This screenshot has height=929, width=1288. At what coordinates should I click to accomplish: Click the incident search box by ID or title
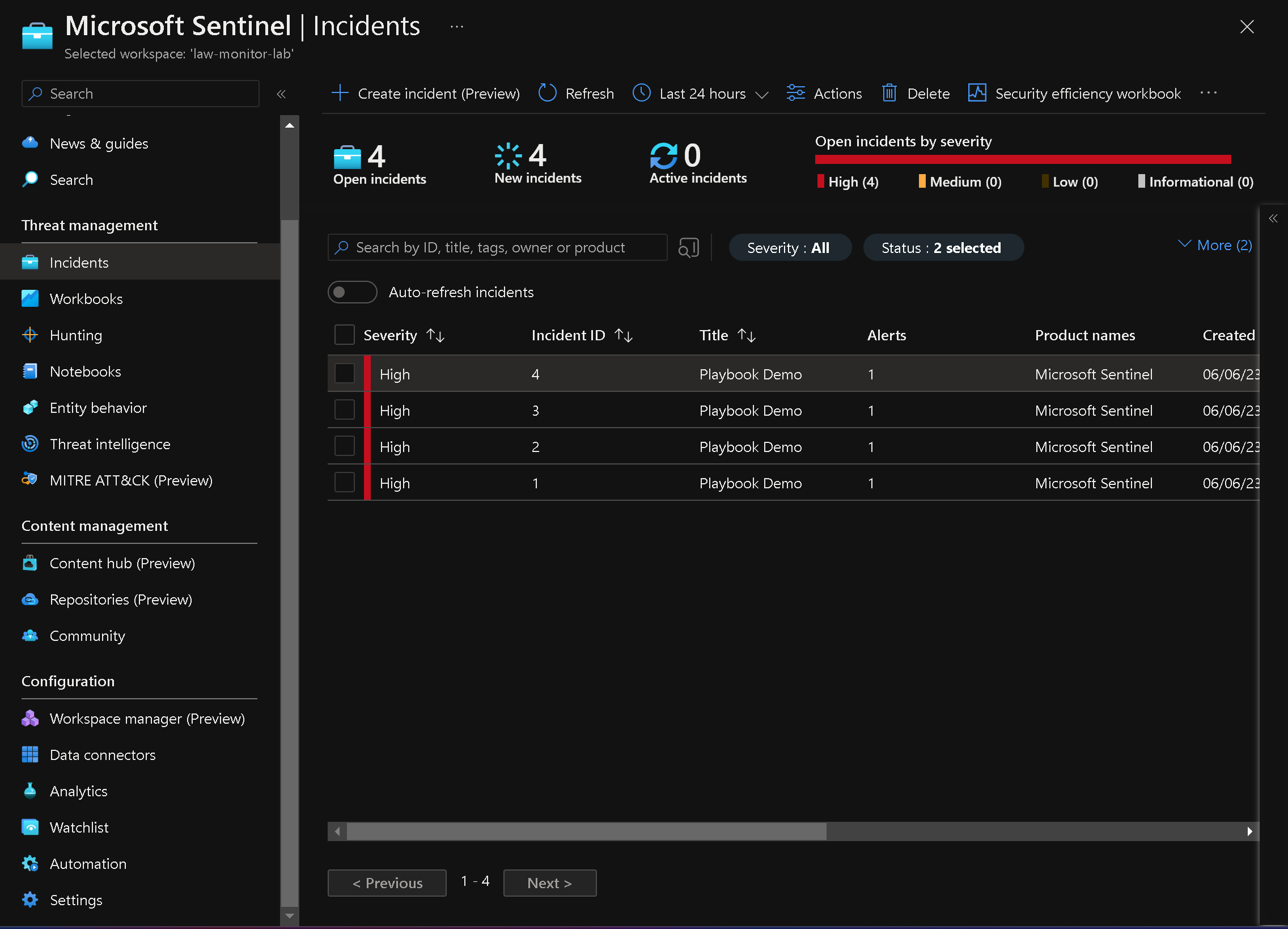(498, 248)
